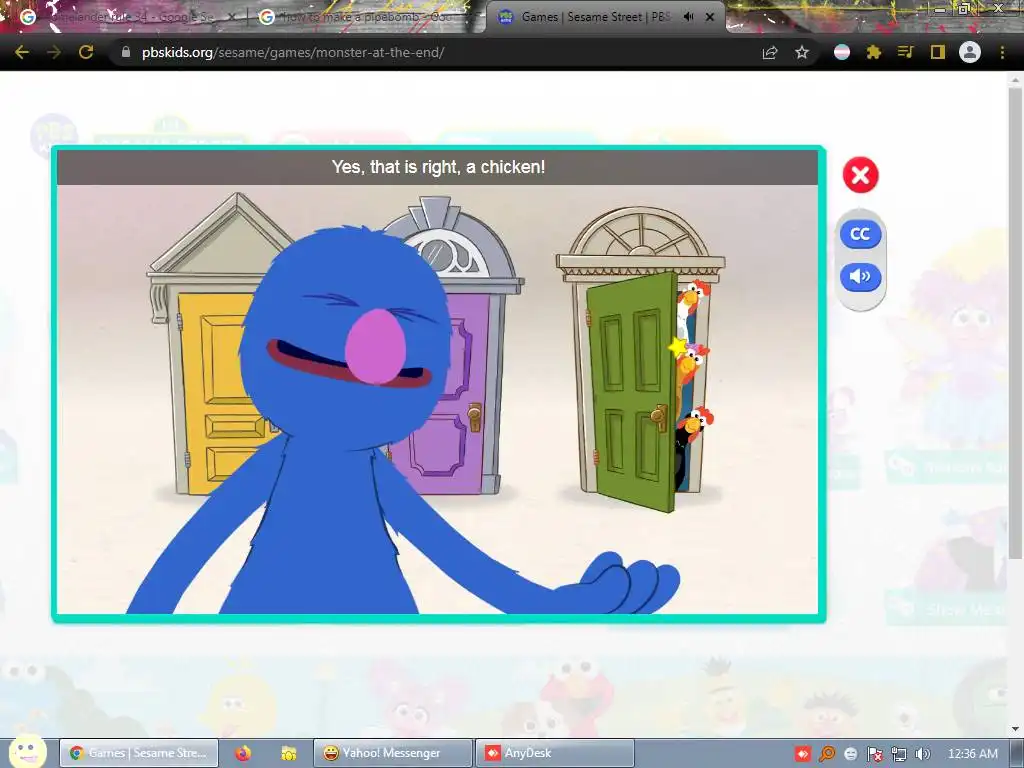Mute the game using the blue speaker button
Image resolution: width=1024 pixels, height=768 pixels.
coord(860,277)
